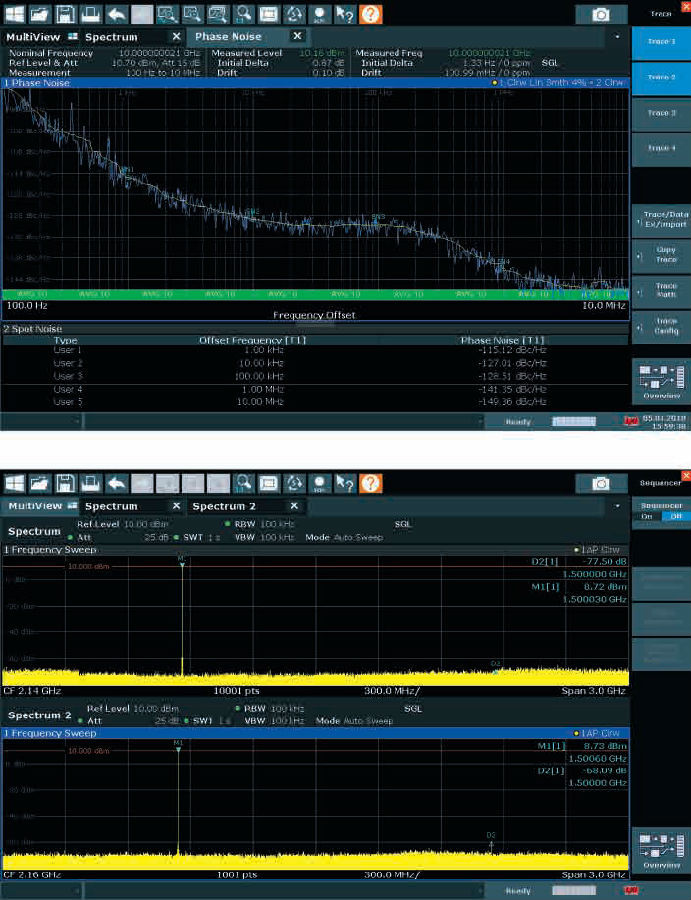The height and width of the screenshot is (900, 691).
Task: Select the User 3 spot noise row
Action: pyautogui.click(x=316, y=376)
